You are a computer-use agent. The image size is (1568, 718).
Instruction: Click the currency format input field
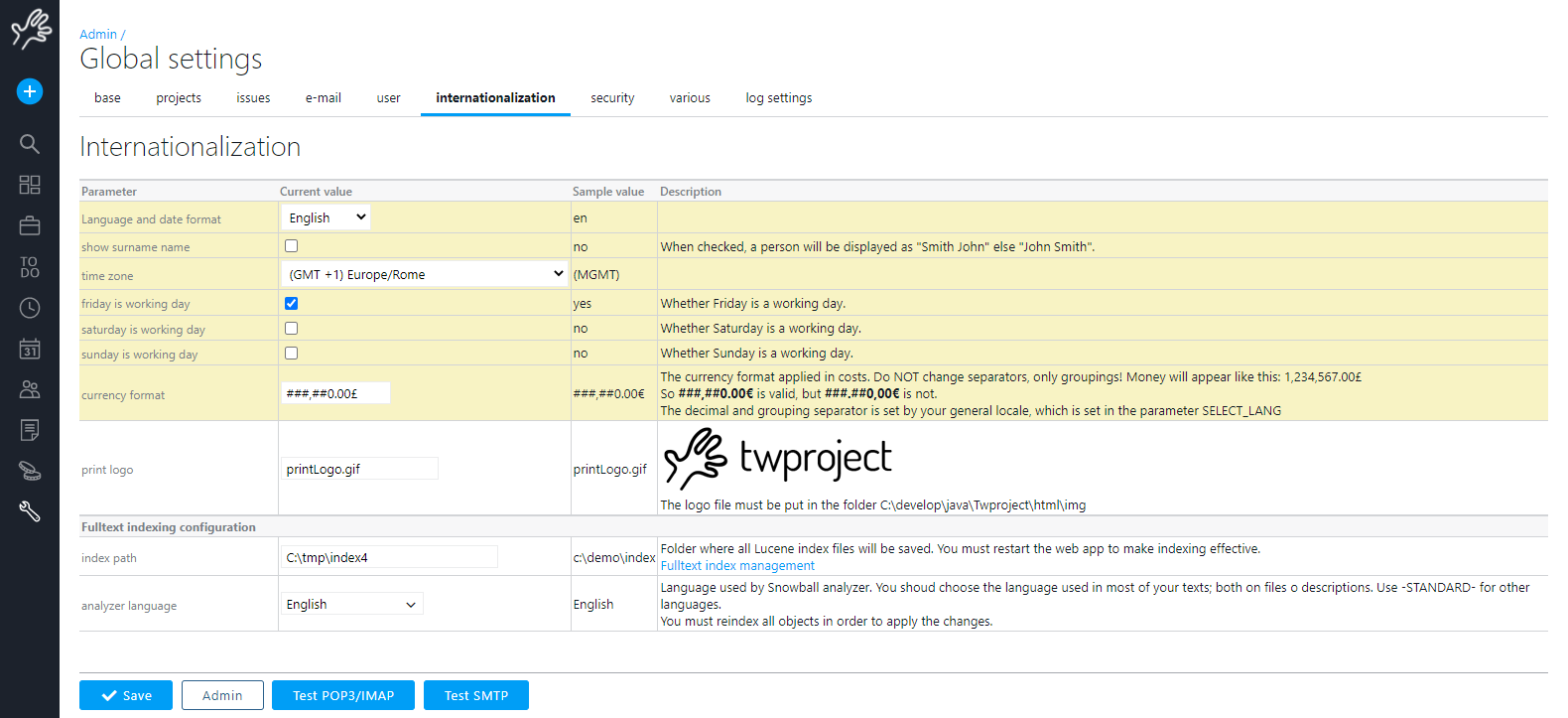click(335, 393)
